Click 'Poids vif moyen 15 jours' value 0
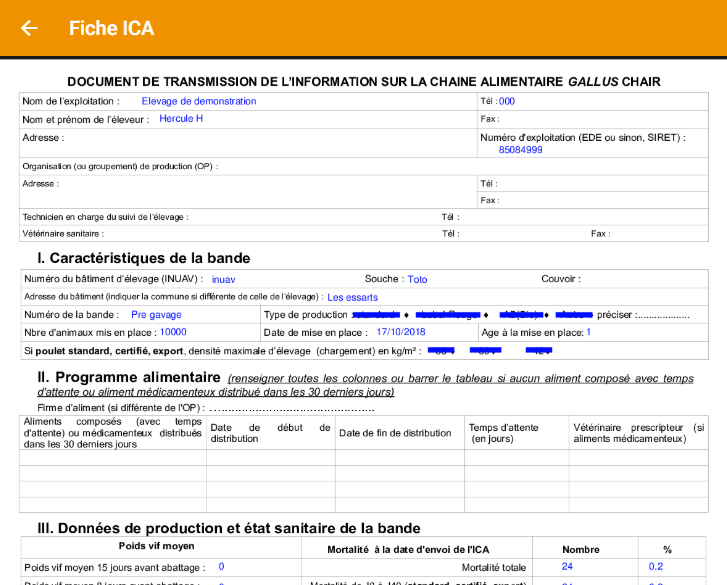The height and width of the screenshot is (585, 727). 221,566
